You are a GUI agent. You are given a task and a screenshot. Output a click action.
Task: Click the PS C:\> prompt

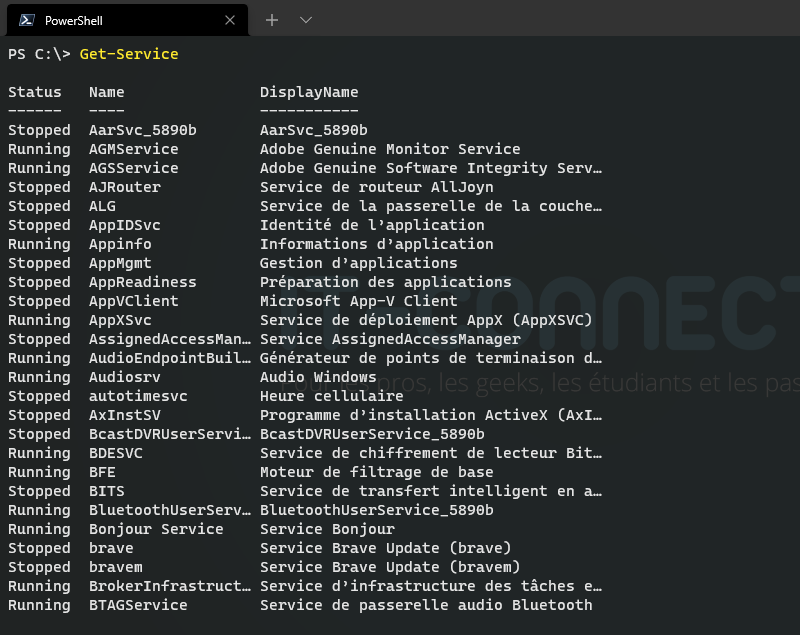[x=39, y=54]
